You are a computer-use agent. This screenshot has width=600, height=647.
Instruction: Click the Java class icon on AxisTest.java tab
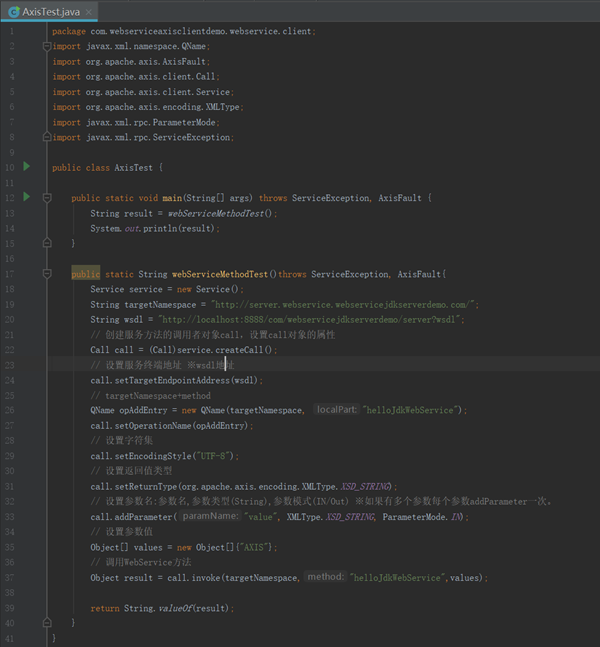pos(14,12)
